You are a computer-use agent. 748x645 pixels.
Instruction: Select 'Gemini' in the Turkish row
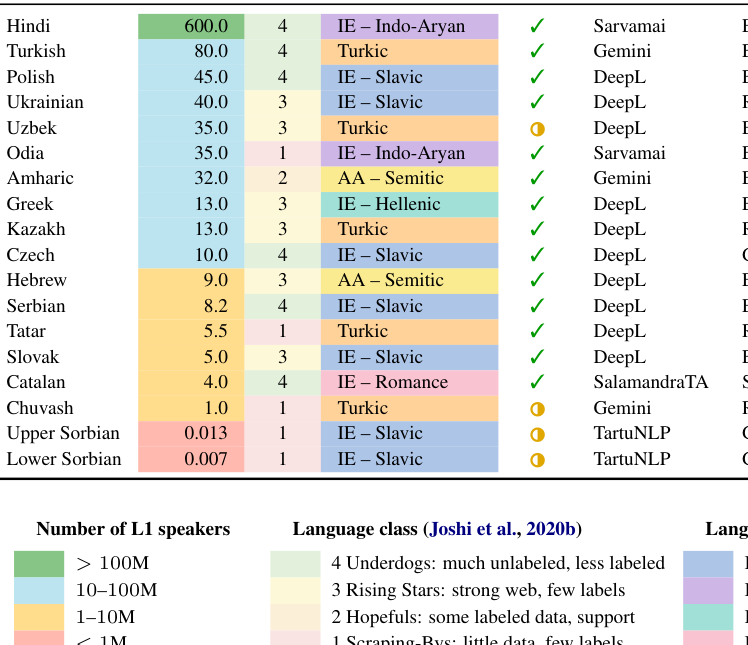click(x=622, y=51)
